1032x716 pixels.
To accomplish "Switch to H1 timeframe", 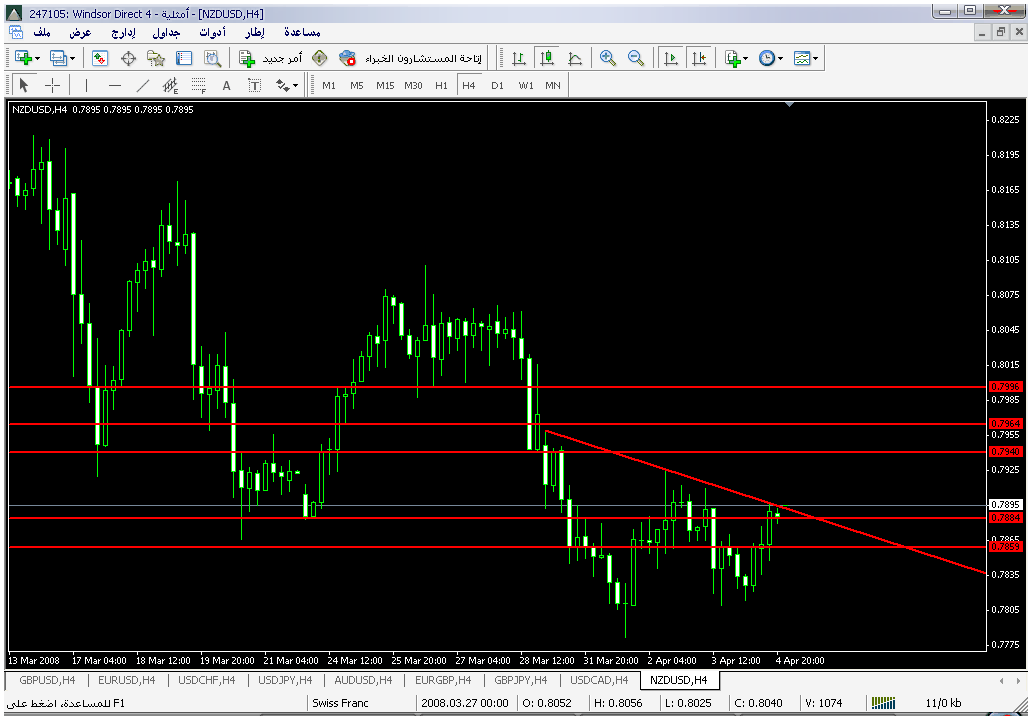I will click(x=441, y=85).
